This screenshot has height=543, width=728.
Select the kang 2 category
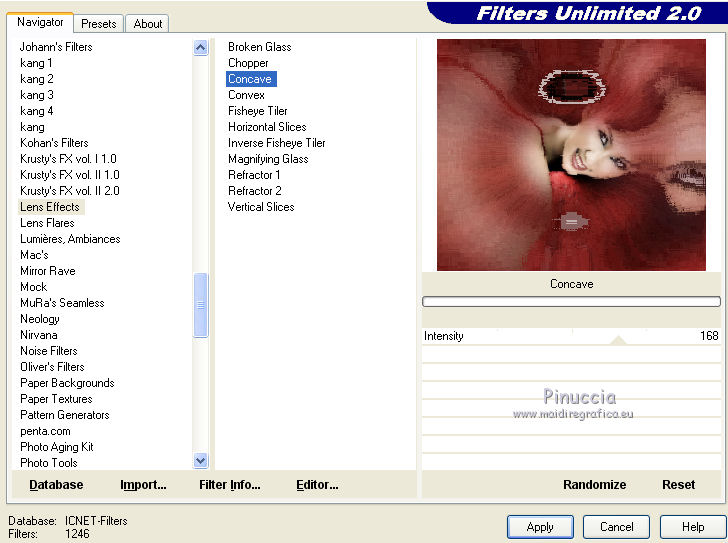(x=37, y=79)
